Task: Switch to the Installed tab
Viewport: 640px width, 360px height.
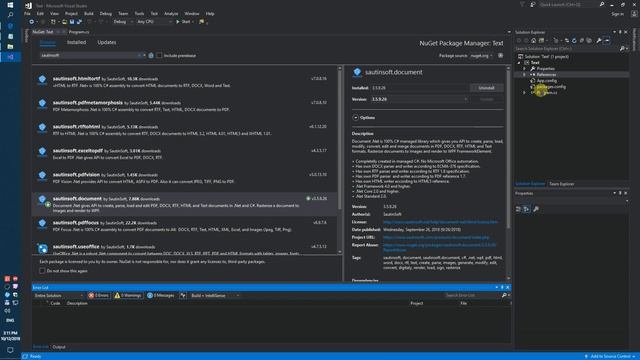Action: tap(76, 42)
